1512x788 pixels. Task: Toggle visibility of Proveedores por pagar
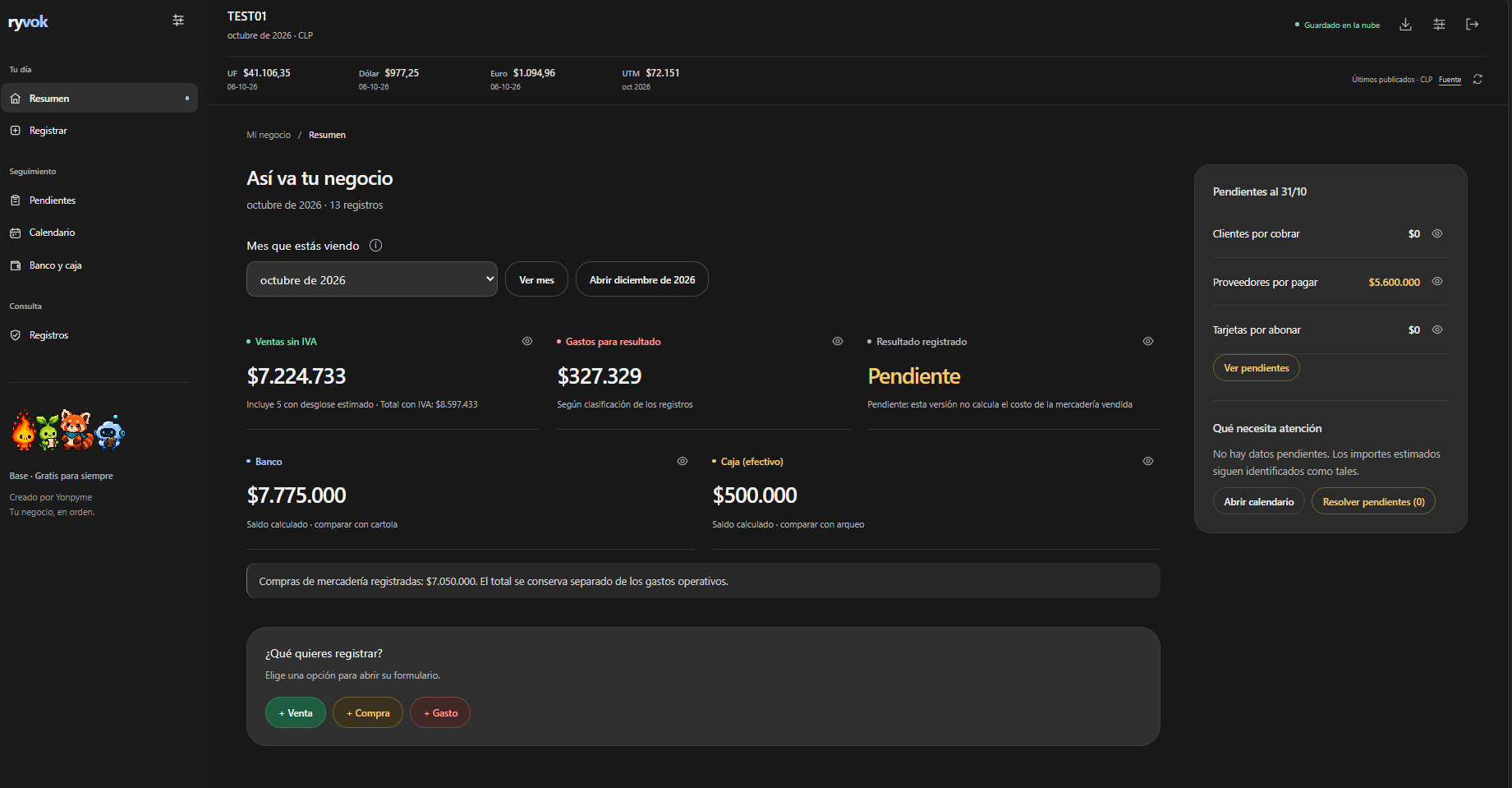click(1437, 282)
